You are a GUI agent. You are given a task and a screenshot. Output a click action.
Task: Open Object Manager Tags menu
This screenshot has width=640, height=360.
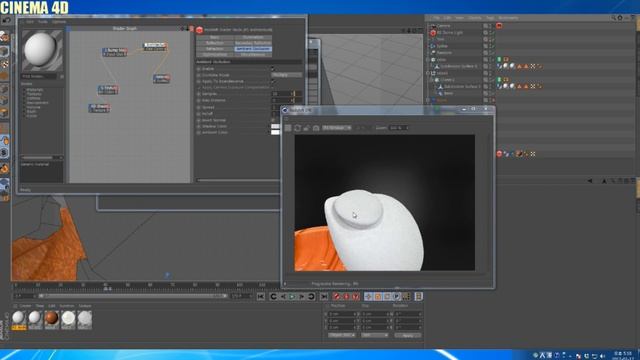[490, 18]
